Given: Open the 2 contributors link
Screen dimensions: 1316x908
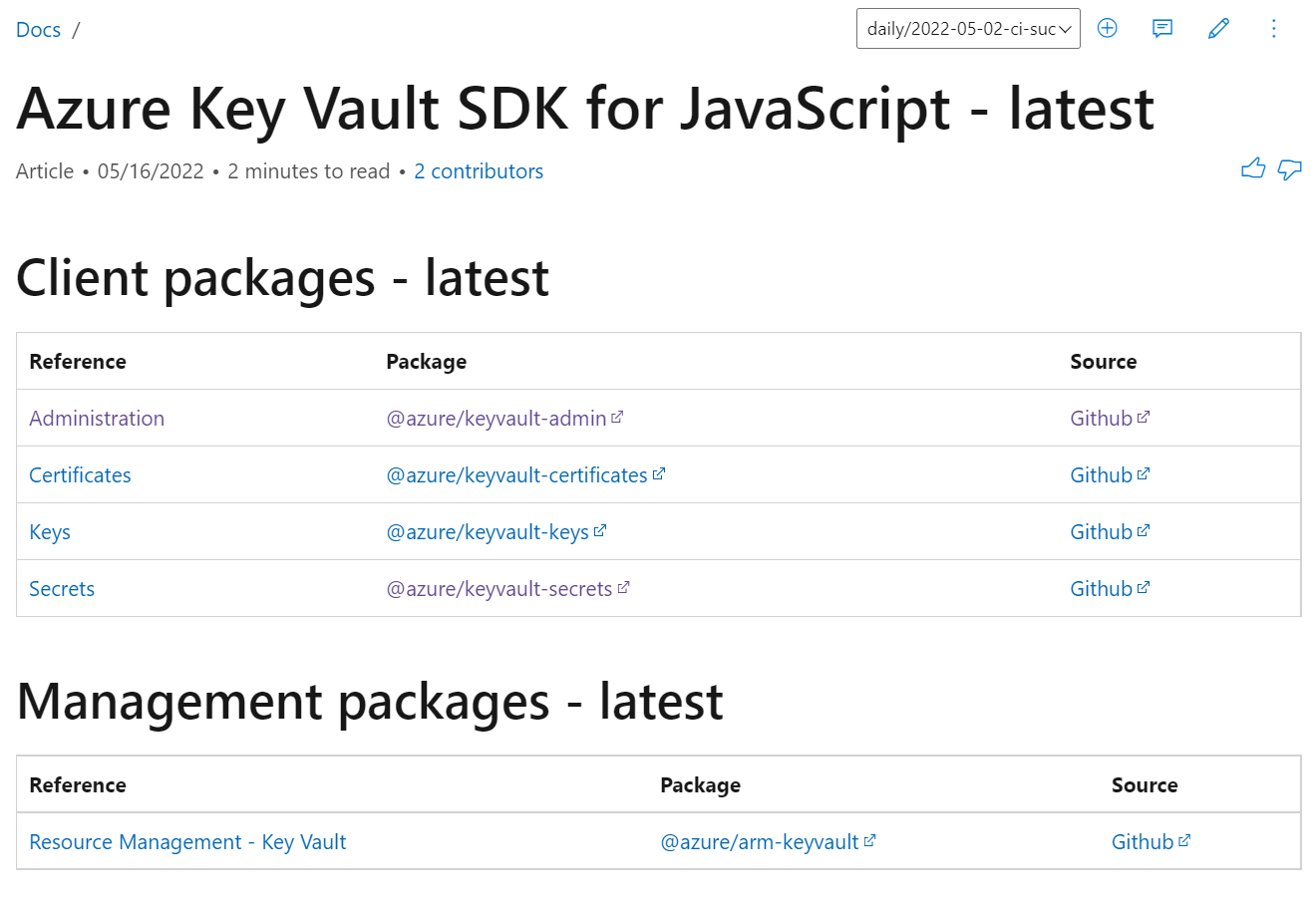Looking at the screenshot, I should click(x=479, y=171).
